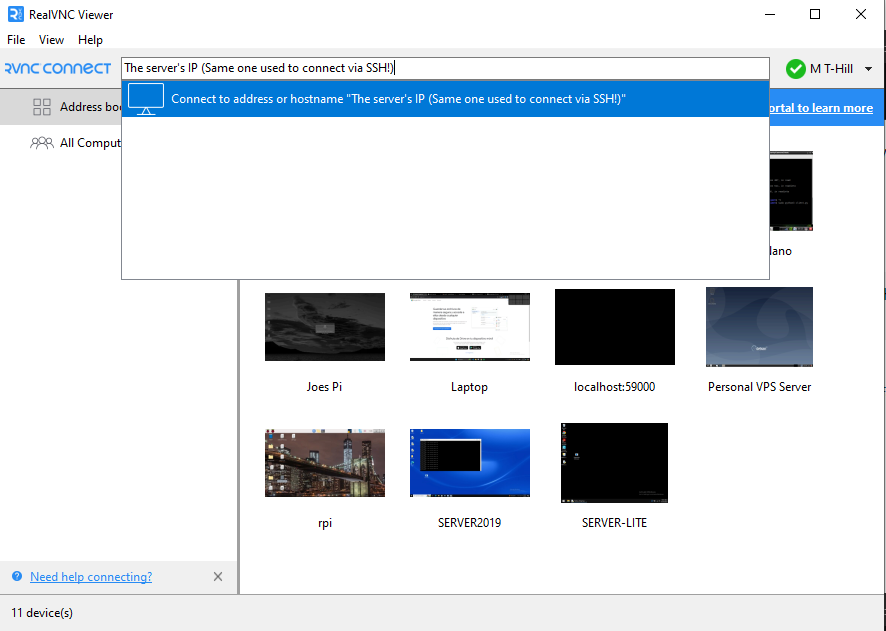Open the SERVER2019 thumbnail
Screen dimensions: 886x631
(x=470, y=463)
